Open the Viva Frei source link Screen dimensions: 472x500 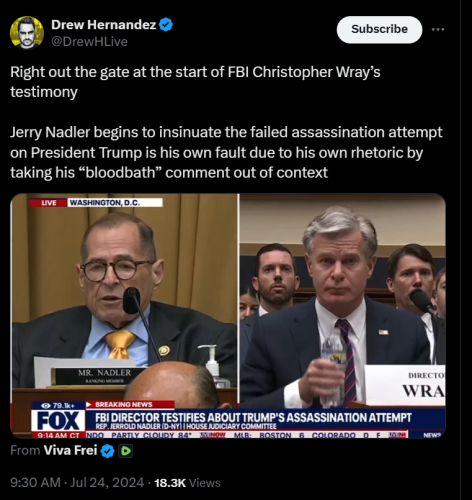pos(70,450)
